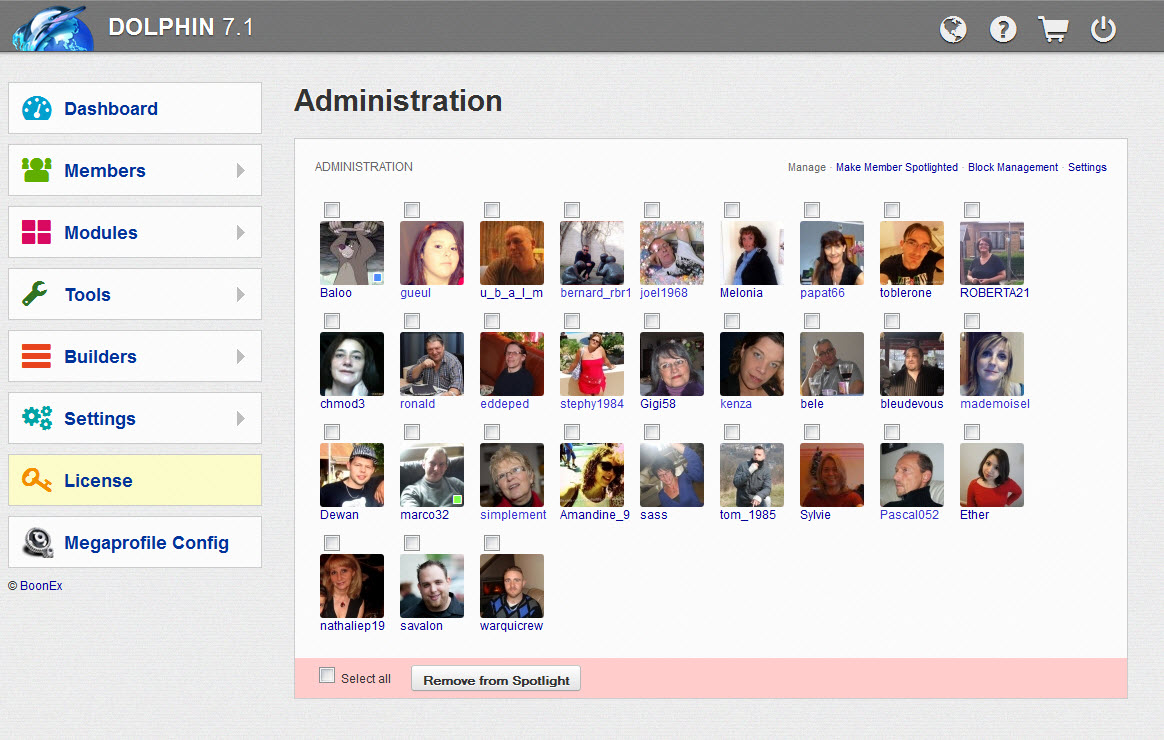
Task: Tick the checkbox above Melonia
Action: point(732,210)
